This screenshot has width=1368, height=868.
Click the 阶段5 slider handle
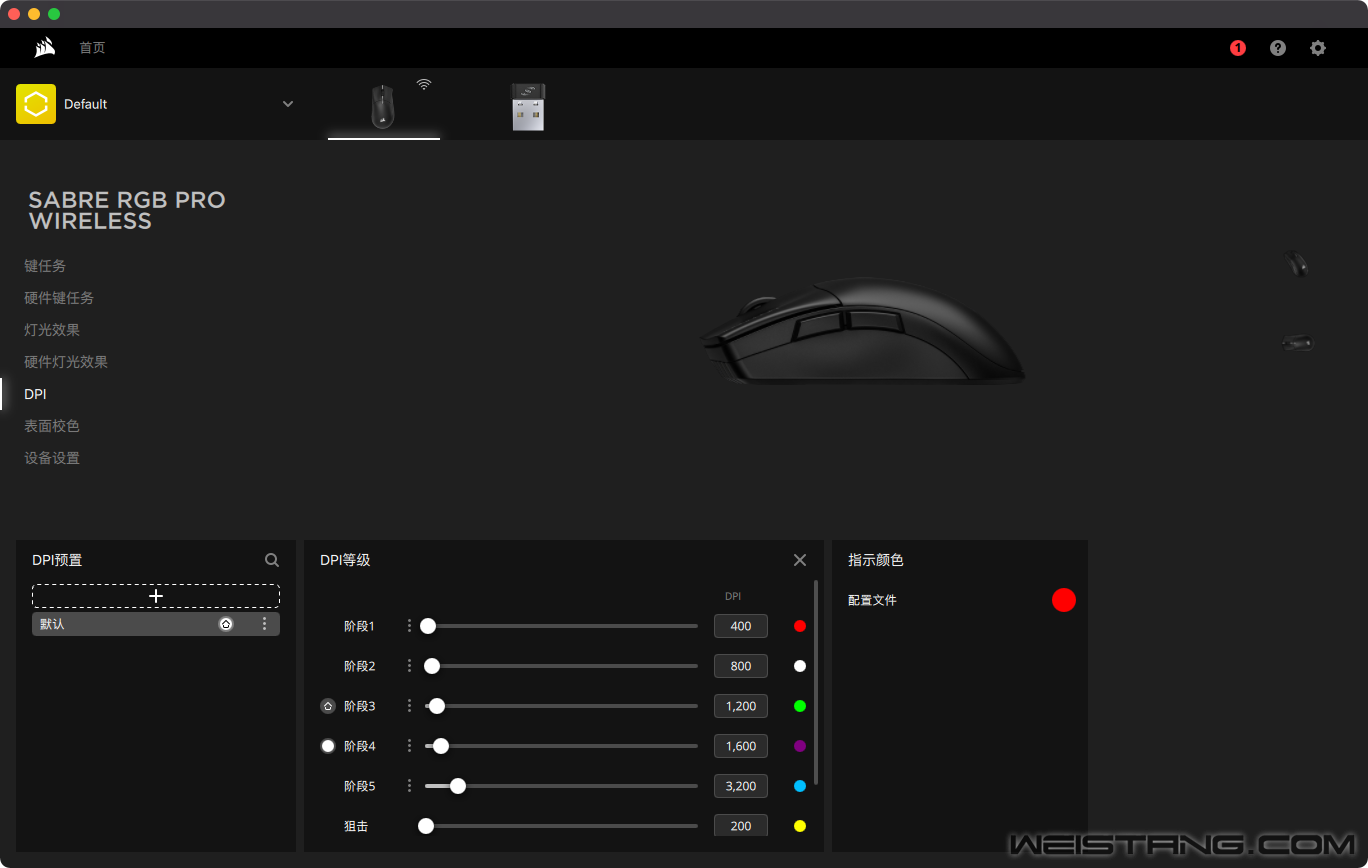point(458,786)
